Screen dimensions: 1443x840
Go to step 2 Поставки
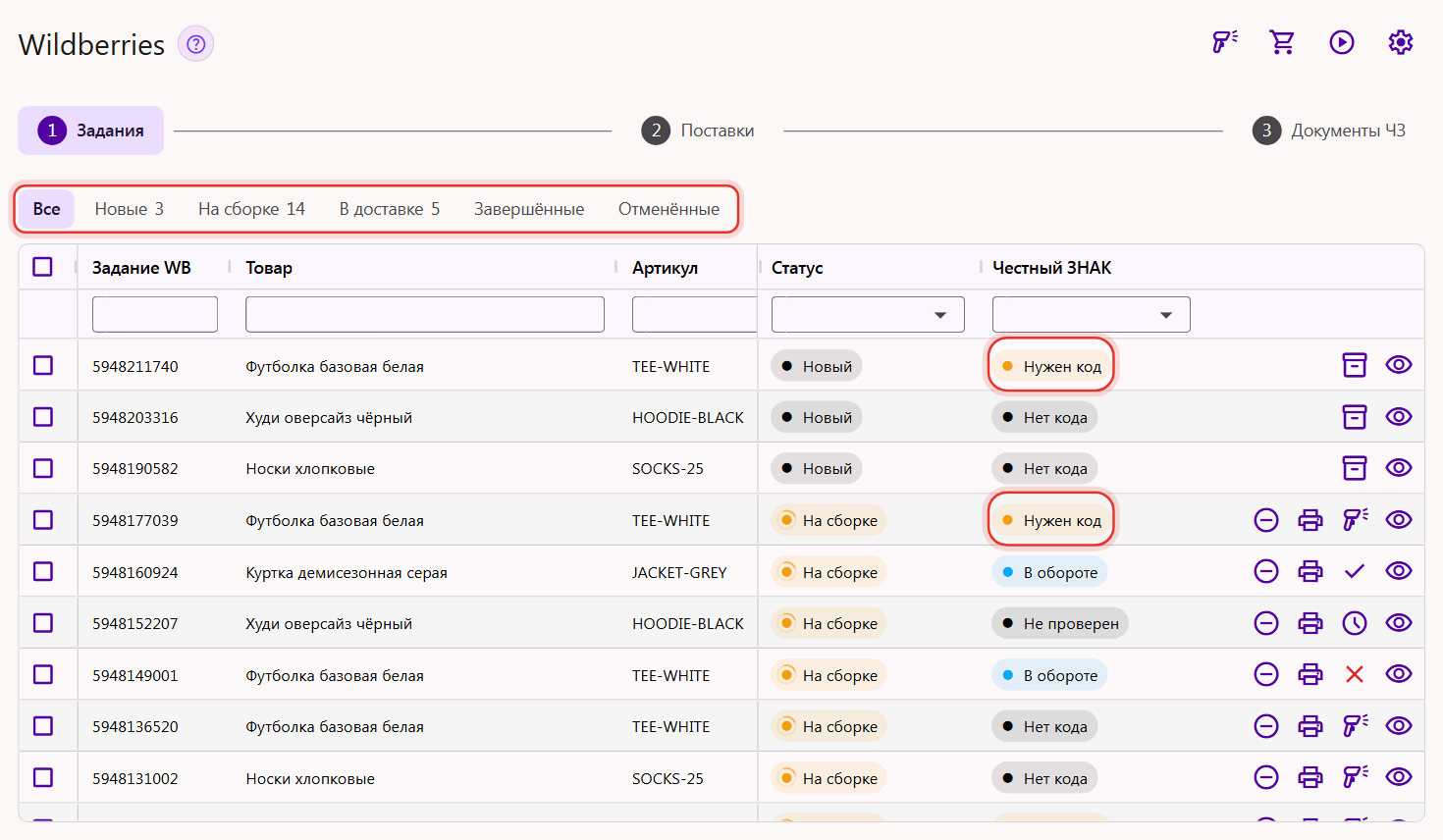[698, 131]
